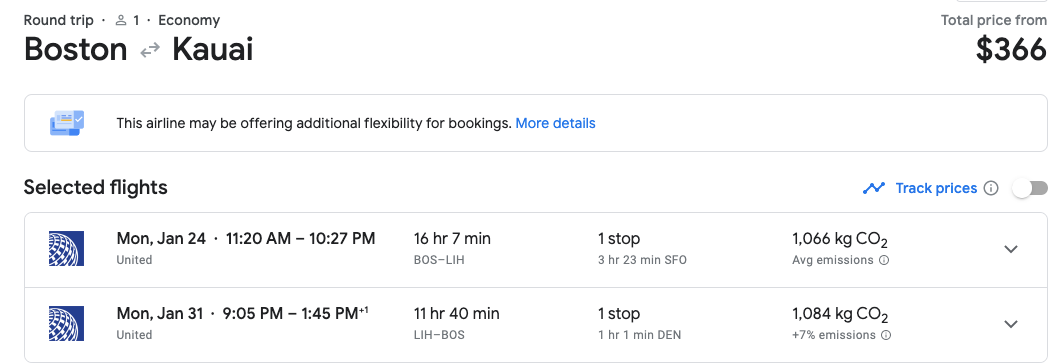Click the booking flexibility ticket icon
The width and height of the screenshot is (1052, 364).
[67, 123]
